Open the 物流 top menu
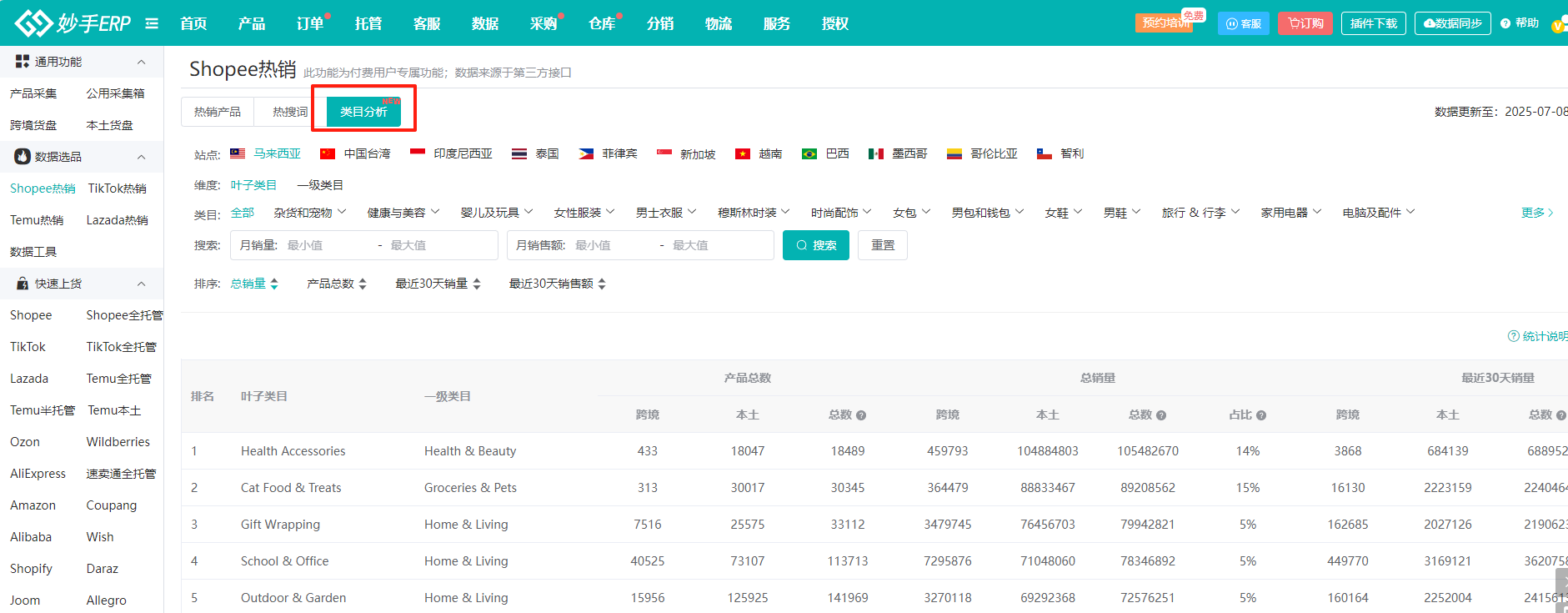The height and width of the screenshot is (613, 1568). pos(719,23)
